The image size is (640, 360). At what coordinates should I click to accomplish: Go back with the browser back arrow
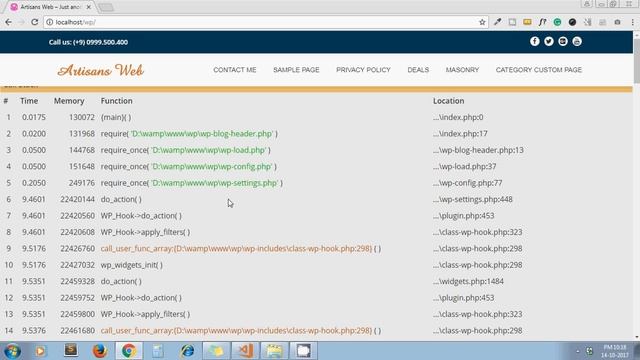pos(8,22)
